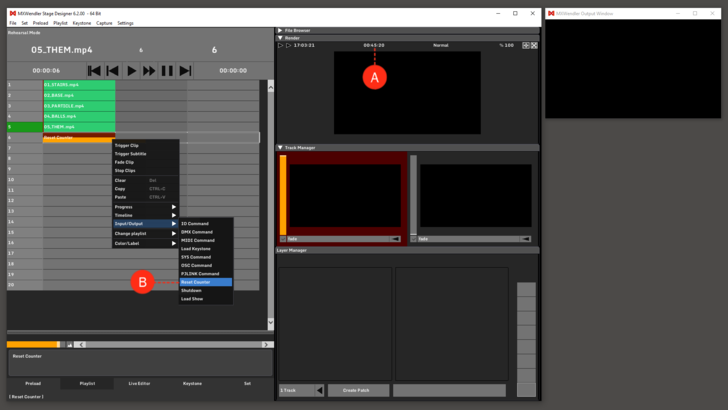Switch to the Live Editor tab

tap(139, 384)
